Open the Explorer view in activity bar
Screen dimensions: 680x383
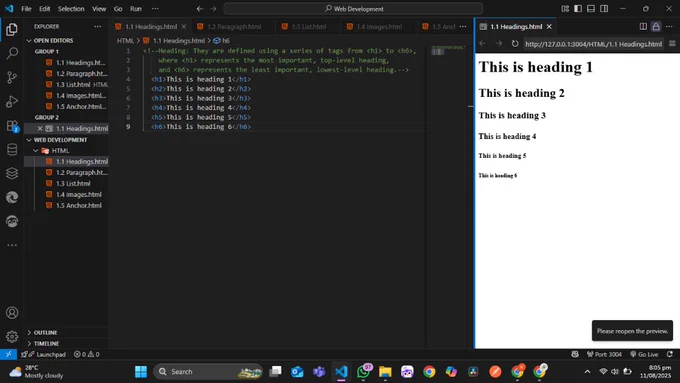point(12,29)
